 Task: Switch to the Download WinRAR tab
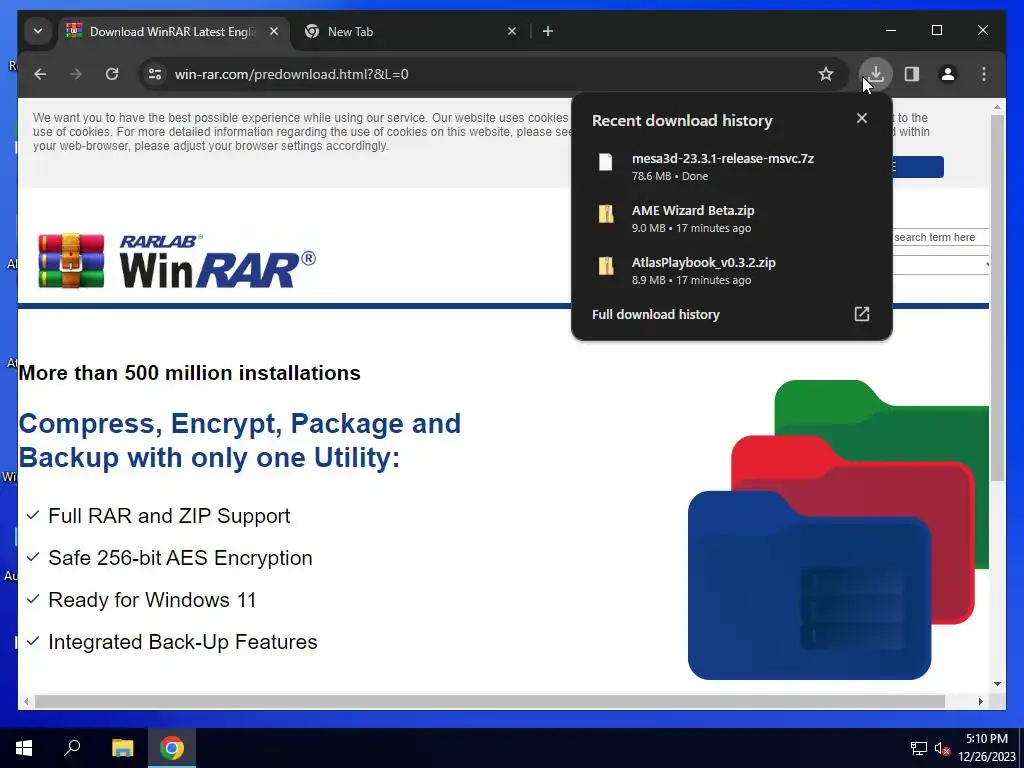point(174,31)
